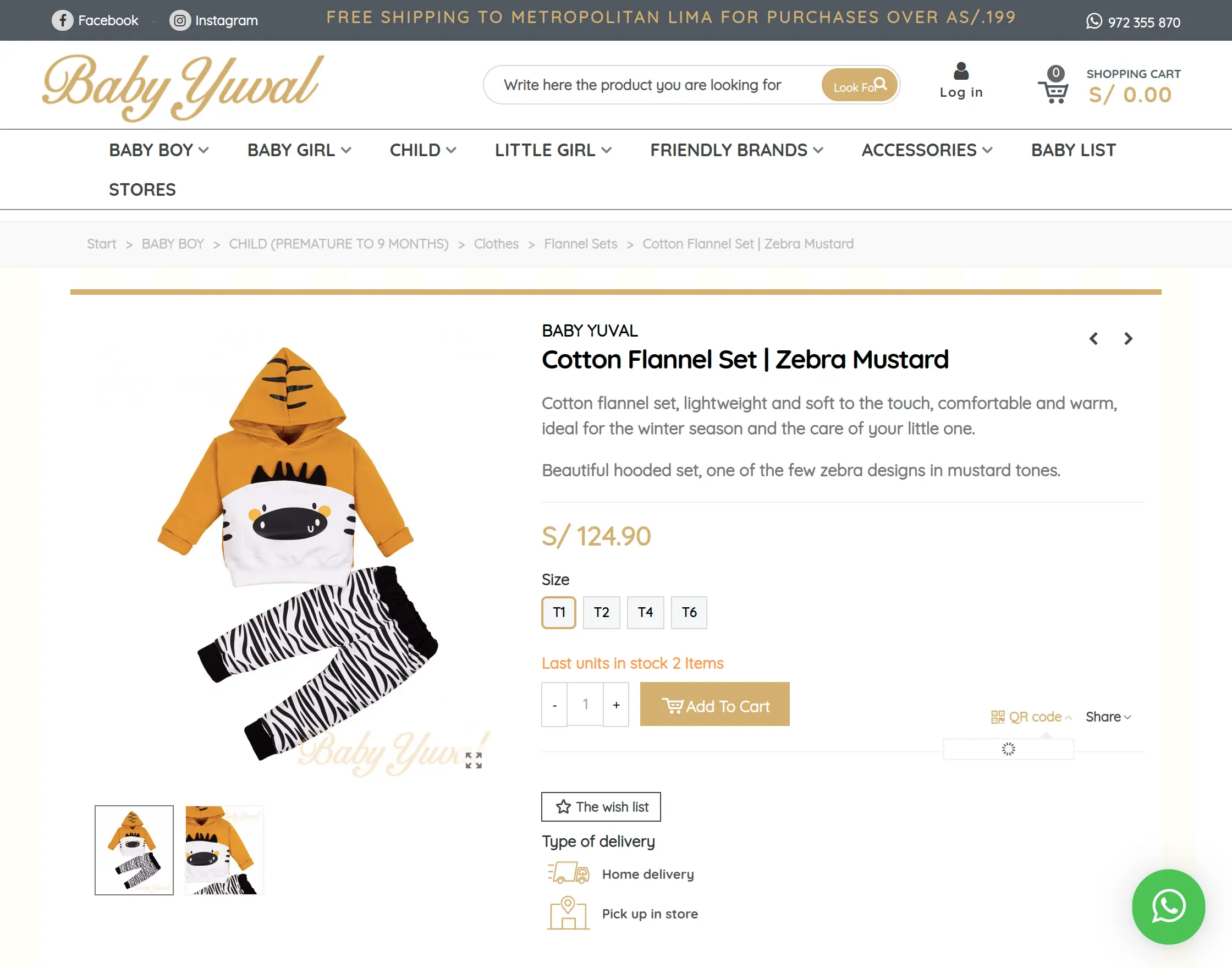1232x968 pixels.
Task: Add product to The wish list
Action: [x=601, y=806]
